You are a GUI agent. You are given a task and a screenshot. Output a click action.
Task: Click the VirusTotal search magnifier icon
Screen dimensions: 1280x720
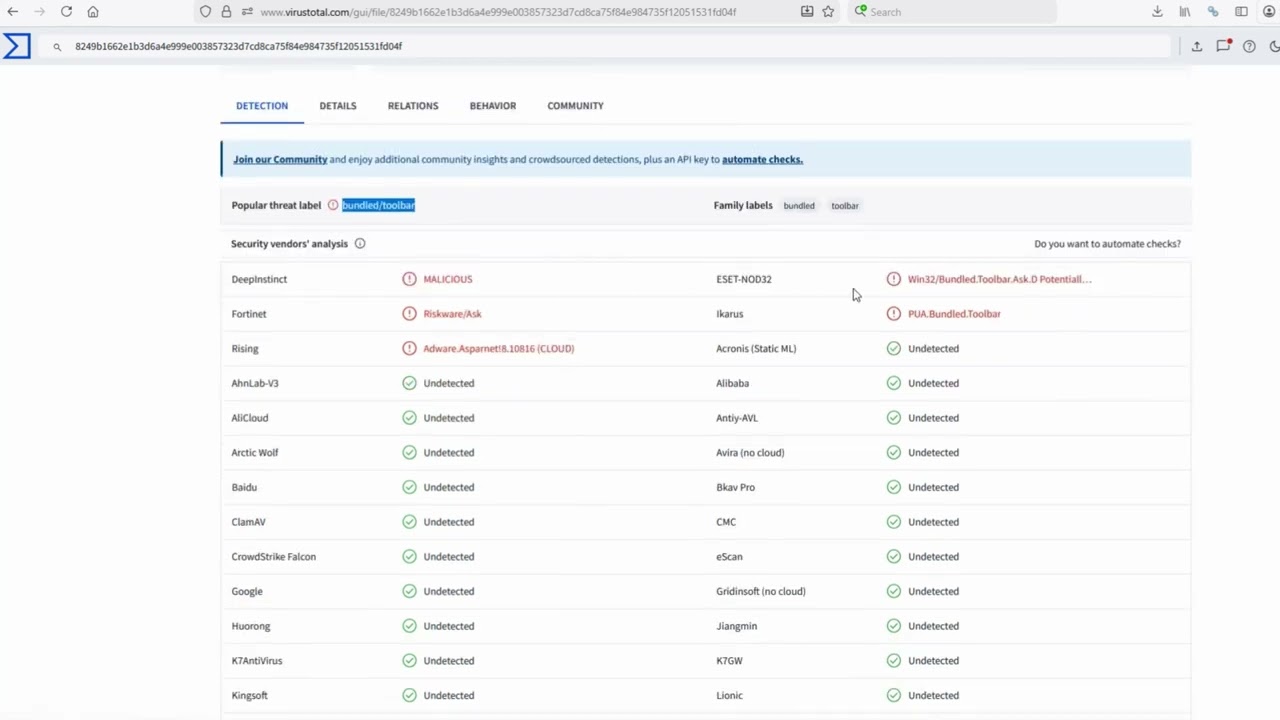click(x=57, y=47)
